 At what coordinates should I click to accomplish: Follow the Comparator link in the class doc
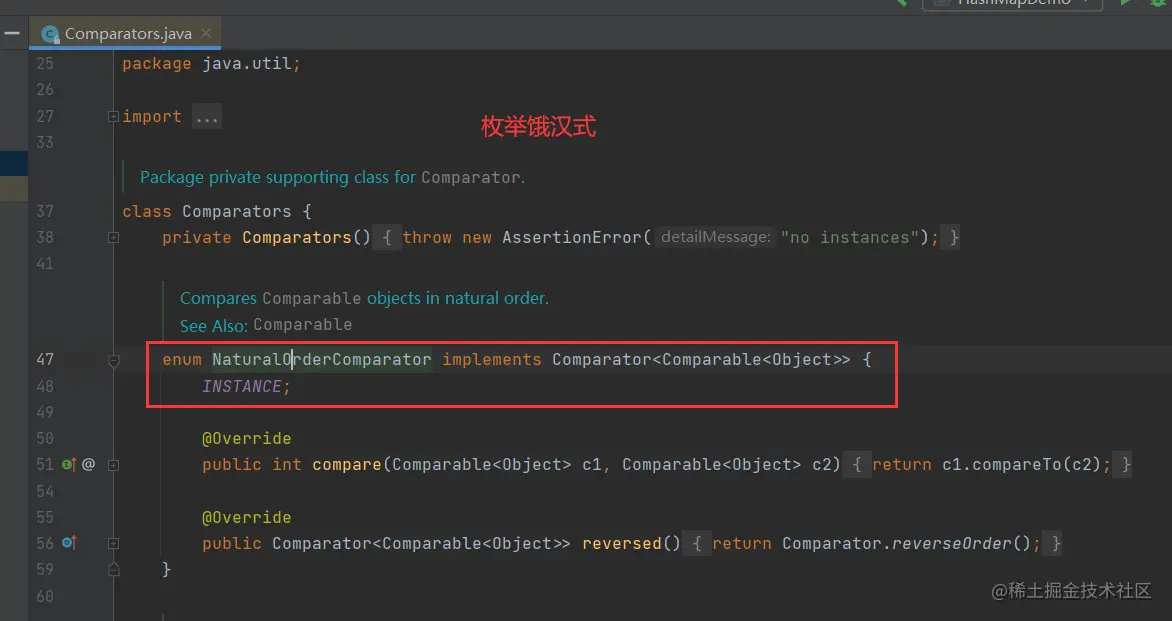point(470,178)
